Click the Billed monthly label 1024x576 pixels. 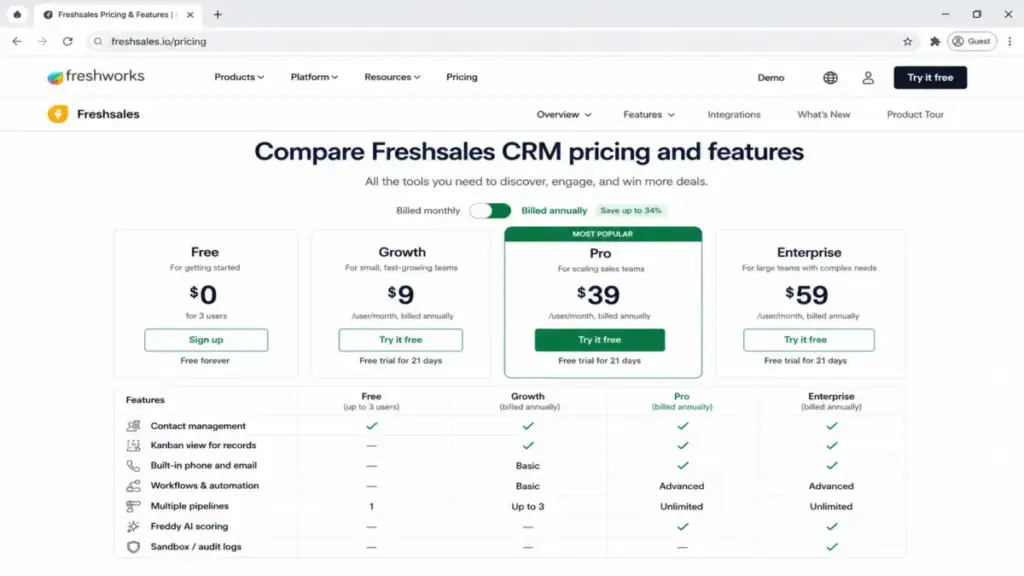[x=428, y=210]
